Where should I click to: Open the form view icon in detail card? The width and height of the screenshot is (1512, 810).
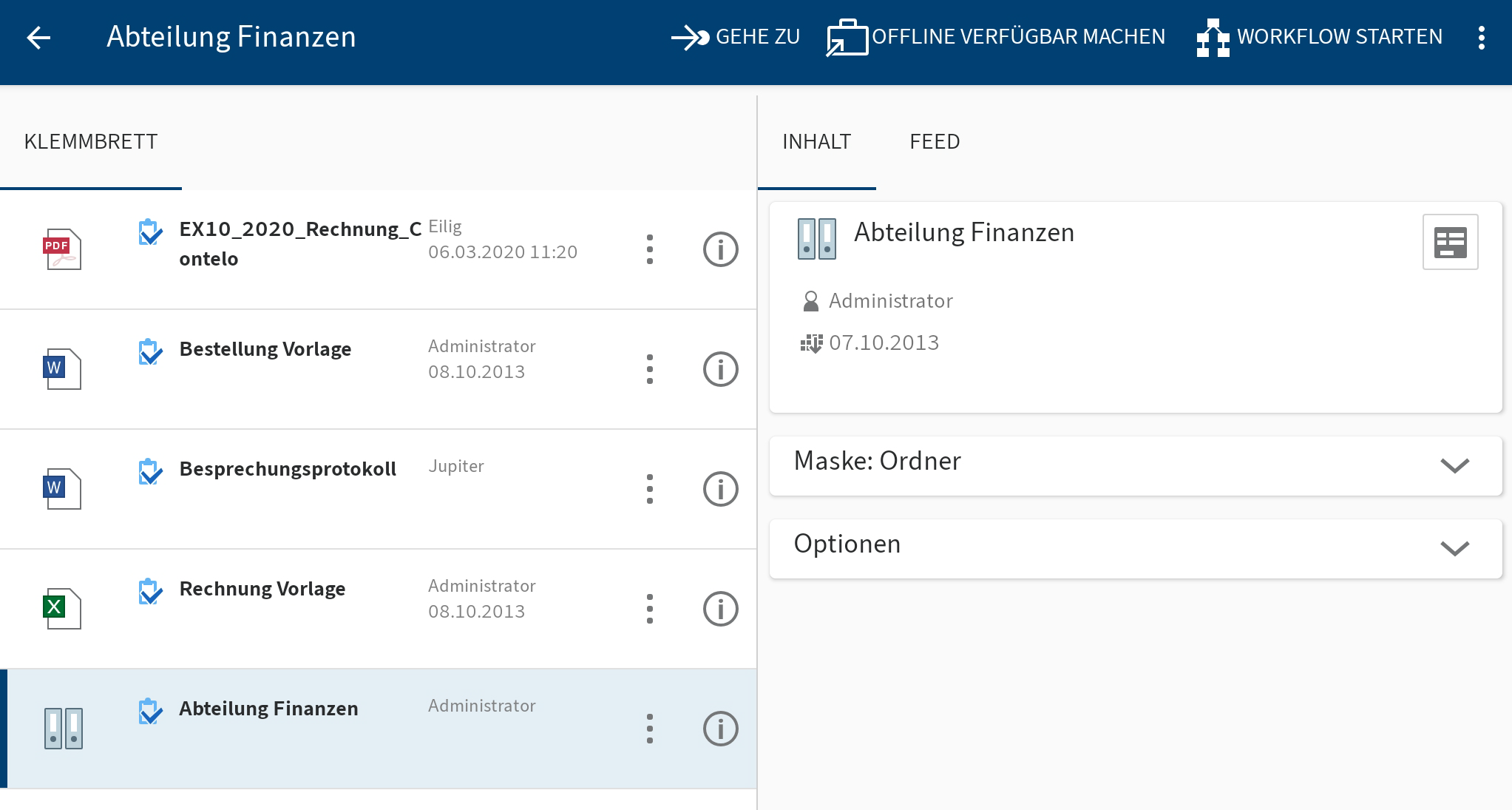coord(1450,242)
